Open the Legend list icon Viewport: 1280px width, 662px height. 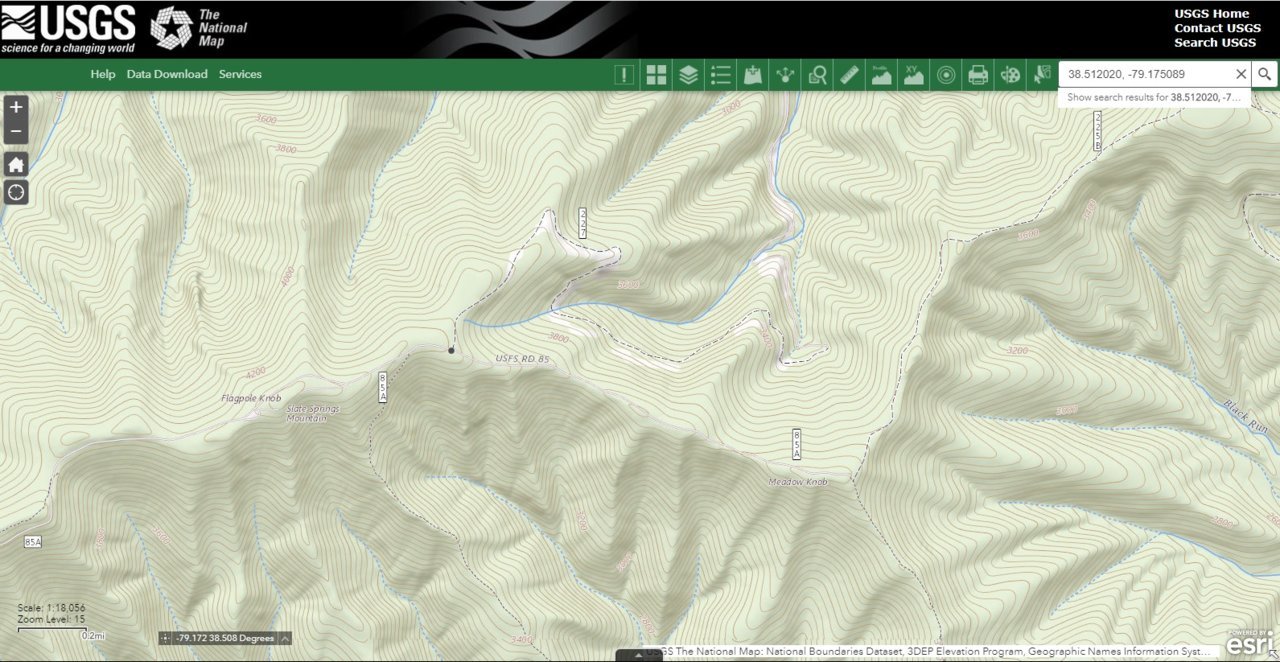(721, 74)
